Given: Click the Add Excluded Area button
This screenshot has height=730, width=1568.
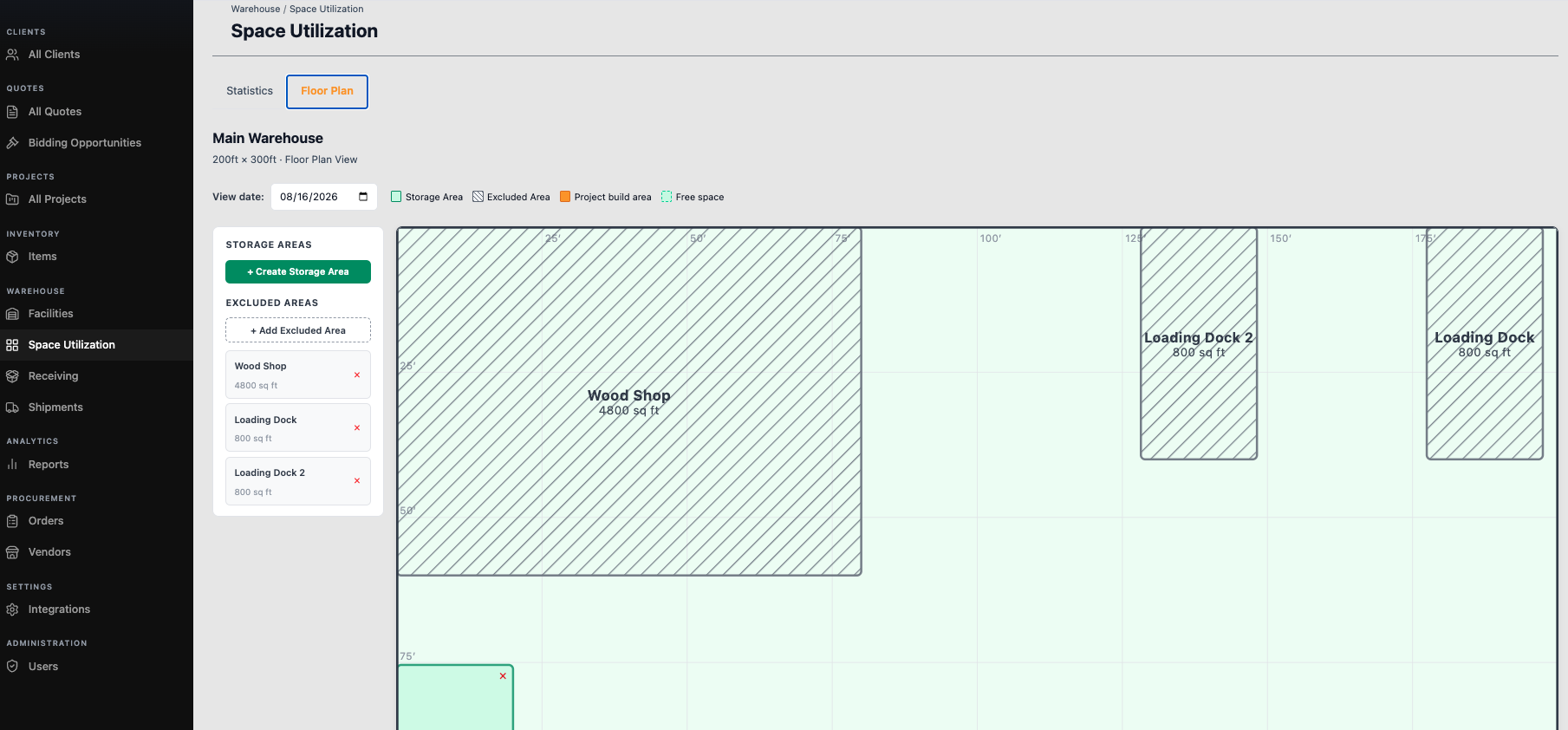Looking at the screenshot, I should [x=298, y=330].
